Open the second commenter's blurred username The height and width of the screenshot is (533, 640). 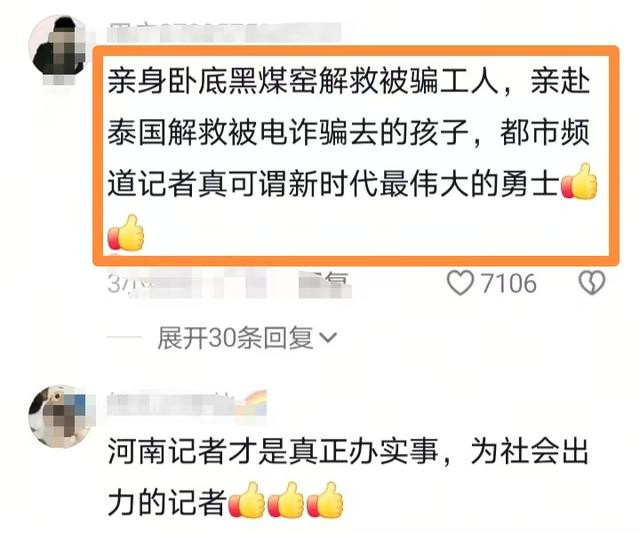coord(171,403)
